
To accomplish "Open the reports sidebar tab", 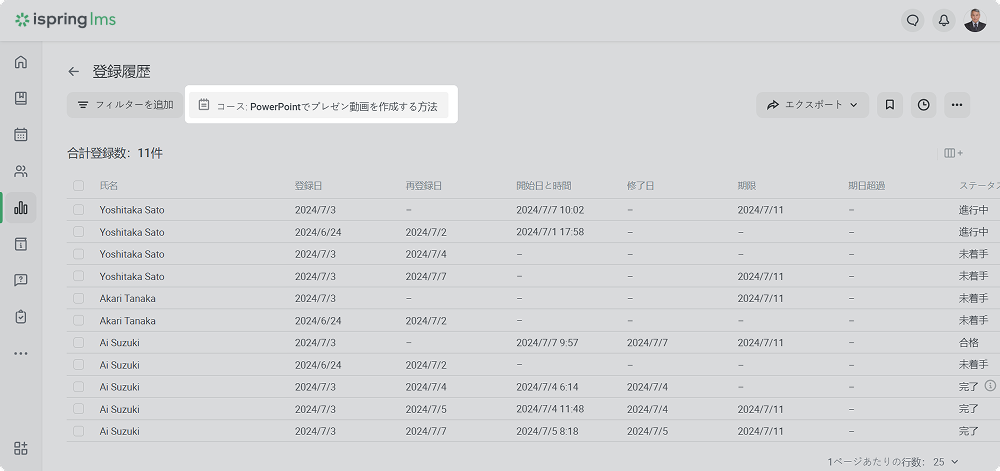I will pos(21,208).
